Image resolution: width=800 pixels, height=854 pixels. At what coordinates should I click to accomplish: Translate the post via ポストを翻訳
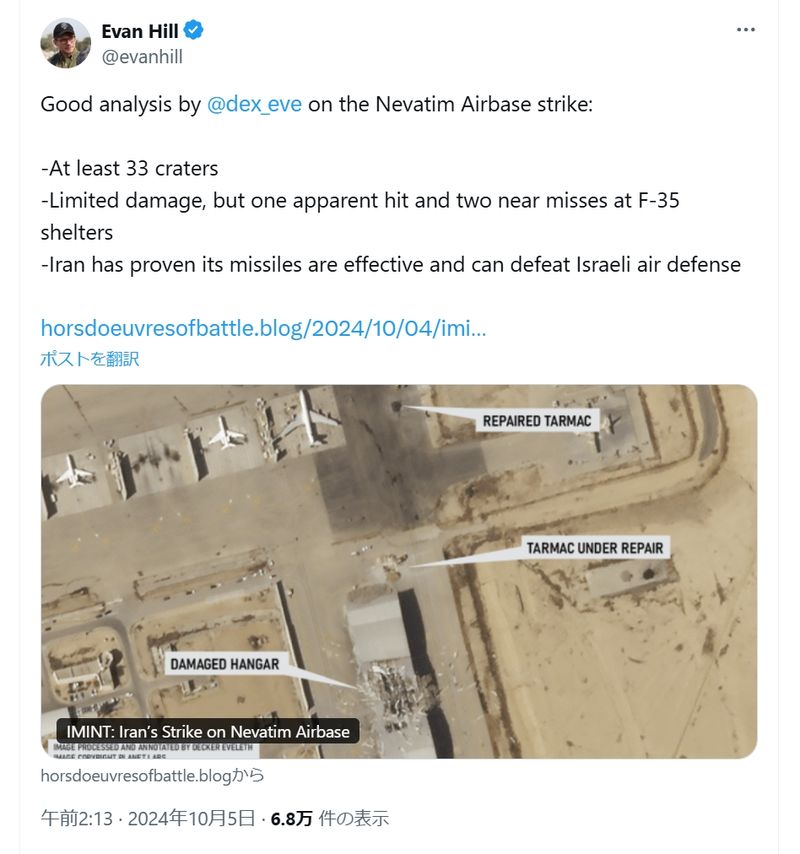pyautogui.click(x=90, y=358)
